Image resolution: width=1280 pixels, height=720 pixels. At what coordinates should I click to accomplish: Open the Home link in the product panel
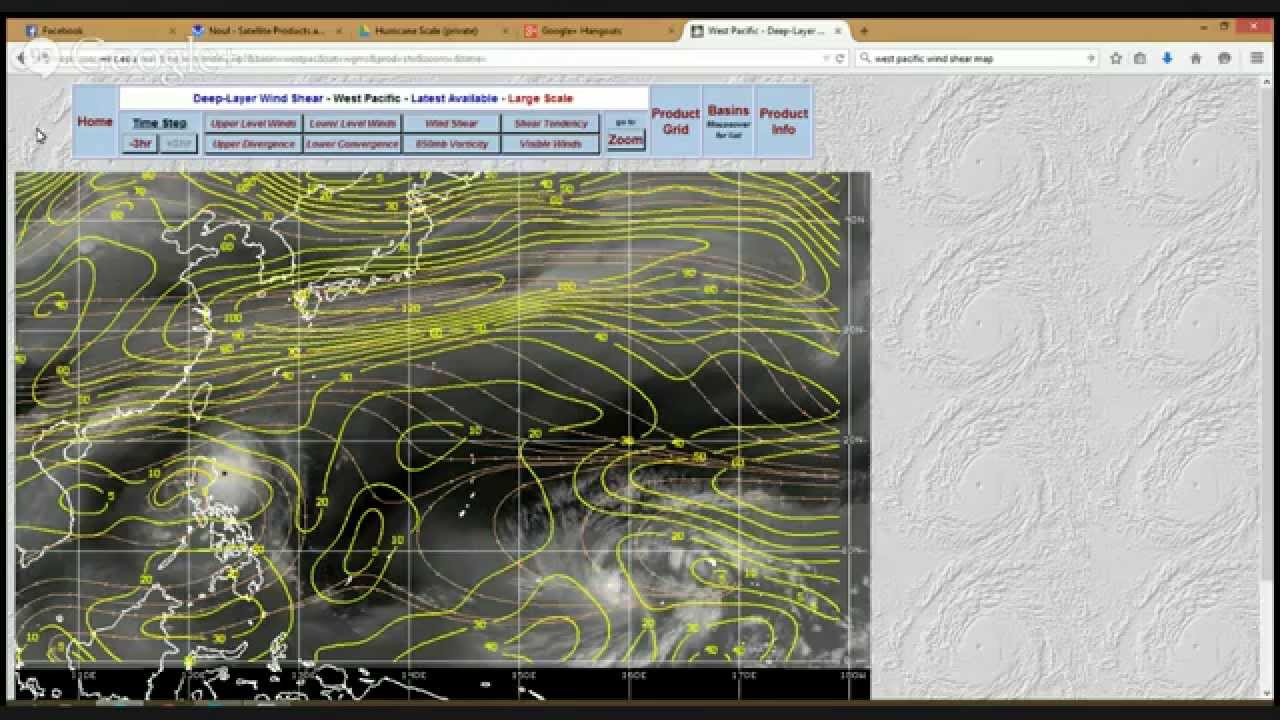95,122
